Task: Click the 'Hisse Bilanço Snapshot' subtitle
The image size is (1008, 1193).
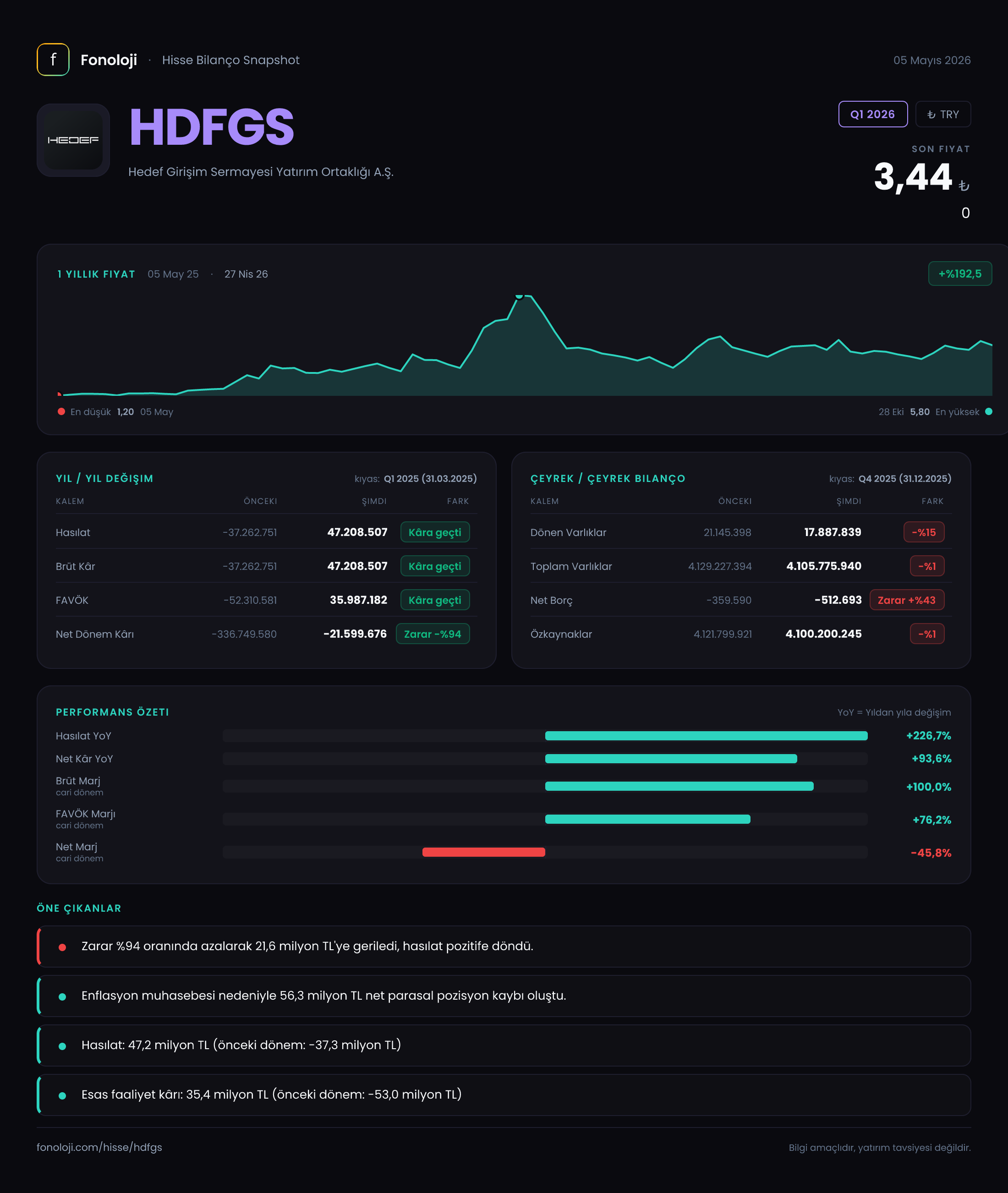Action: point(230,60)
